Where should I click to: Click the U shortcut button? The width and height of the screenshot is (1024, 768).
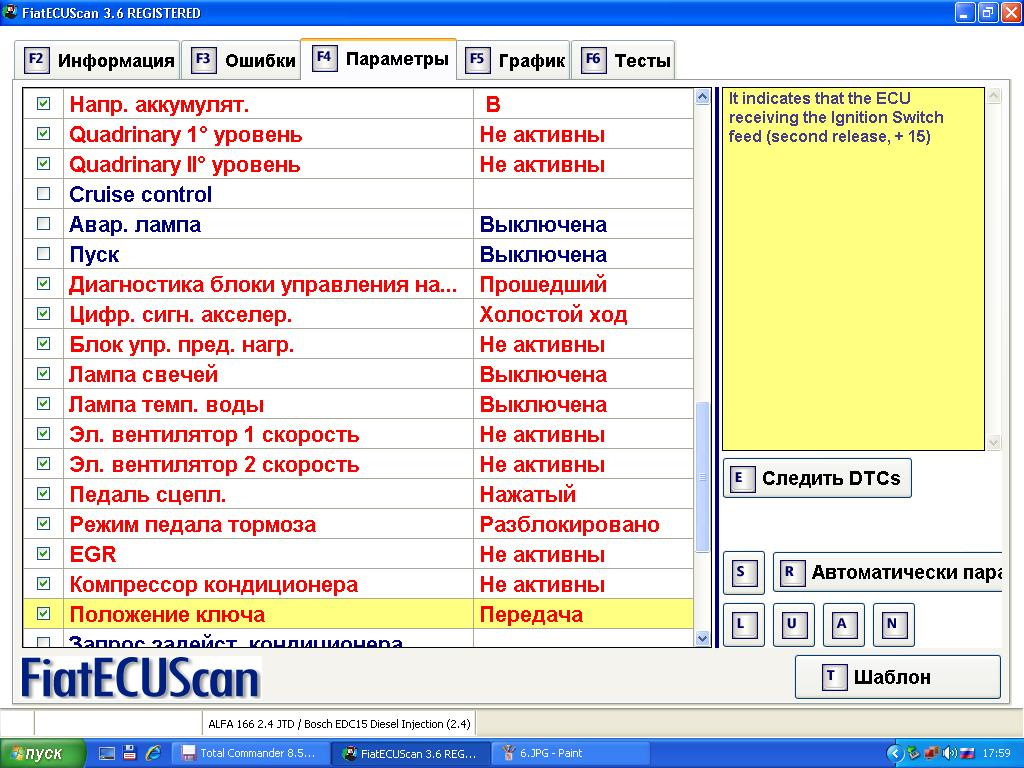pyautogui.click(x=793, y=624)
